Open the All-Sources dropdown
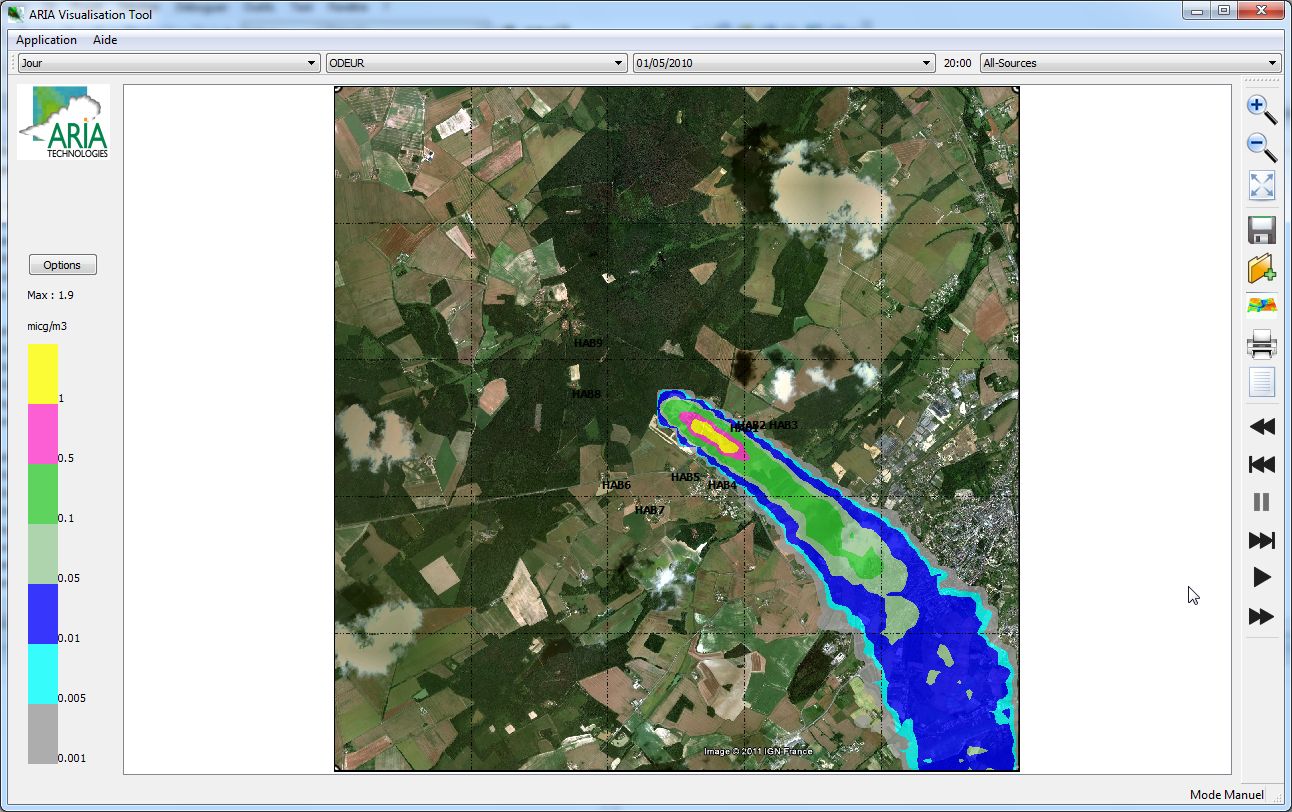1292x812 pixels. pyautogui.click(x=1130, y=63)
